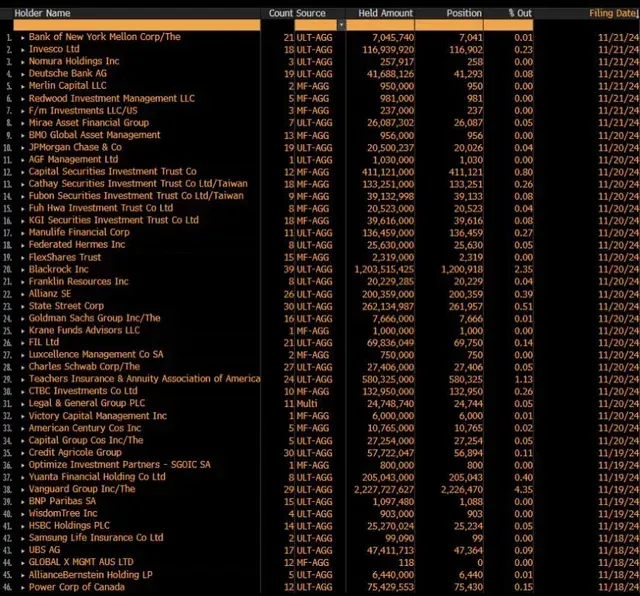
Task: Expand the Vanguard Group Inc/The row
Action: pyautogui.click(x=23, y=489)
